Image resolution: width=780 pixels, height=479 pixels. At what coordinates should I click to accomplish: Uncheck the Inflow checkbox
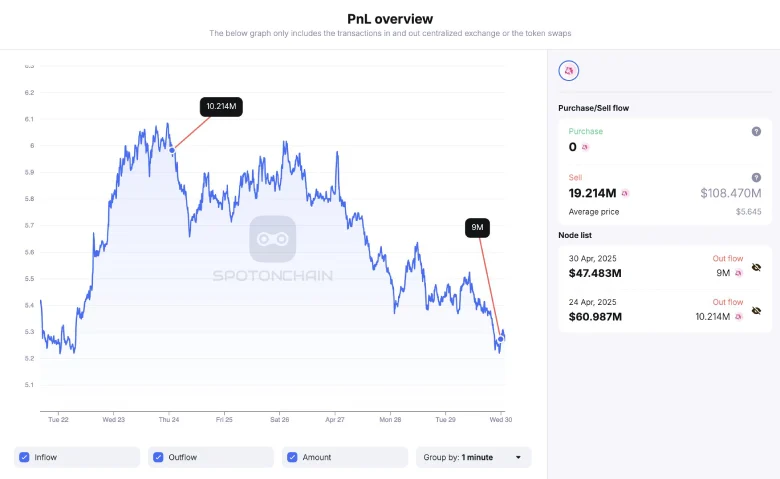tap(23, 457)
